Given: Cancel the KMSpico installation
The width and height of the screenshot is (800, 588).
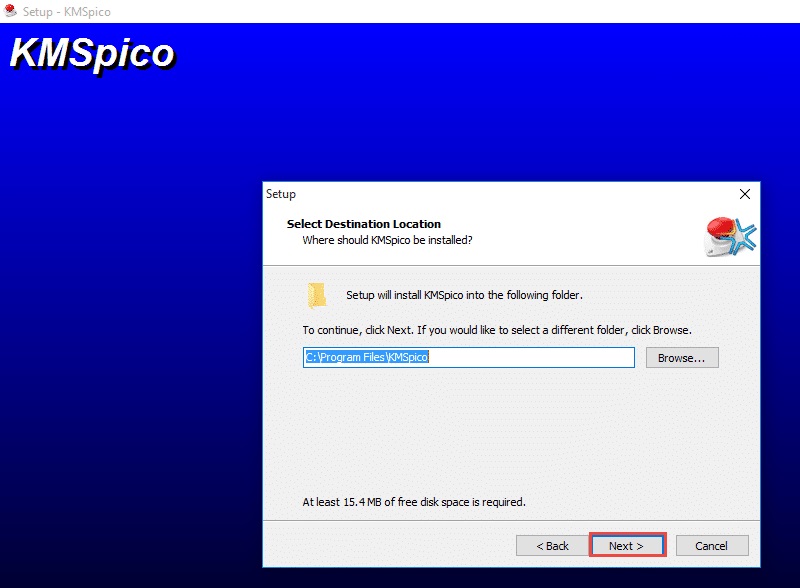Looking at the screenshot, I should pyautogui.click(x=711, y=546).
